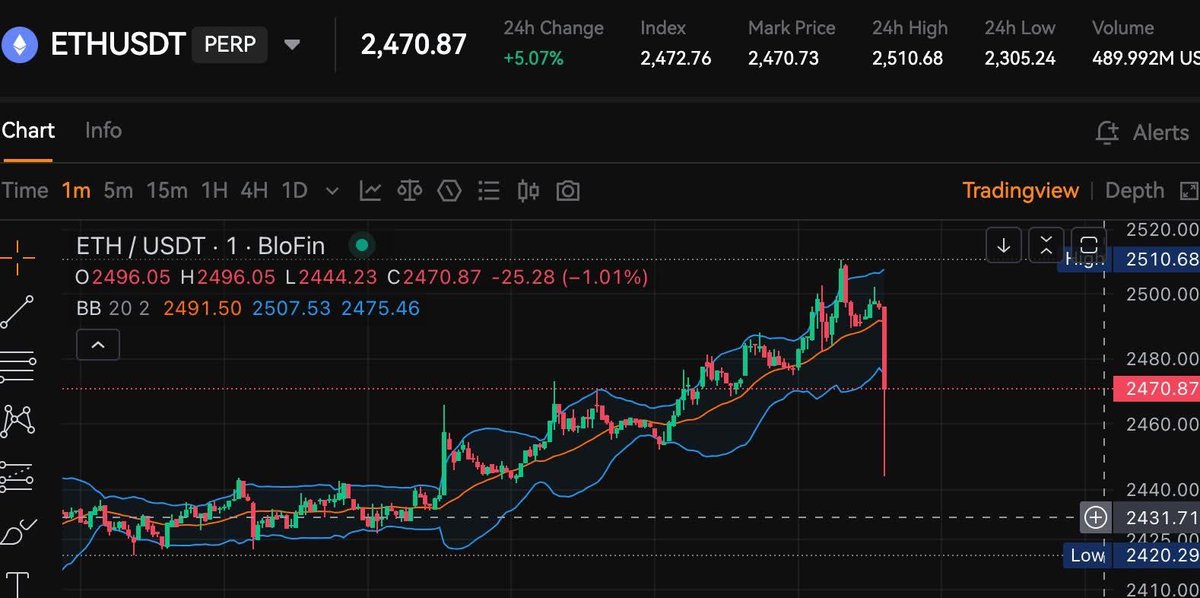Click the BB lower value 2475.46
The height and width of the screenshot is (598, 1200).
[x=380, y=309]
